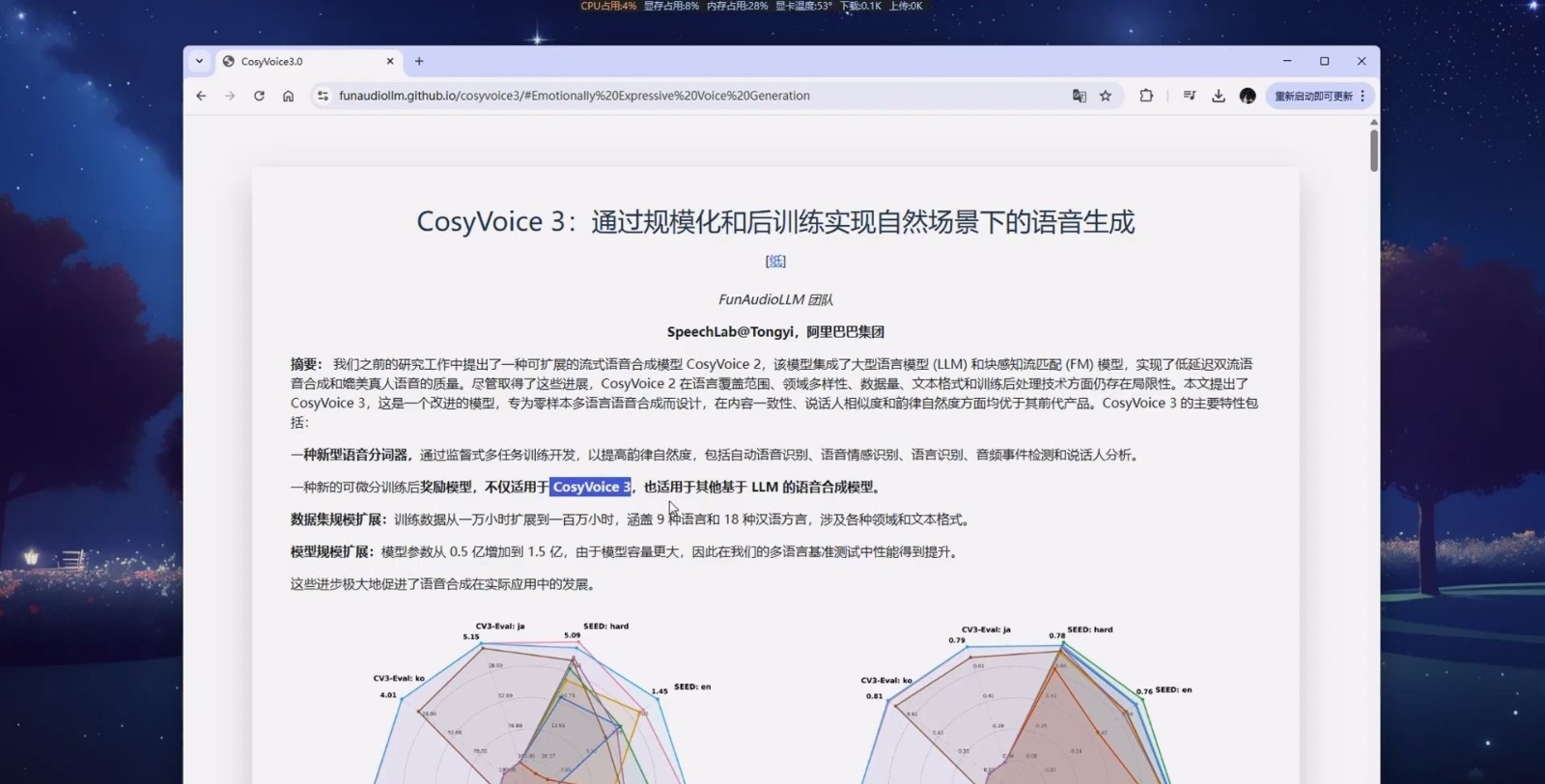The height and width of the screenshot is (784, 1545).
Task: Click the 数据集规模扩展 bold label
Action: [x=338, y=519]
